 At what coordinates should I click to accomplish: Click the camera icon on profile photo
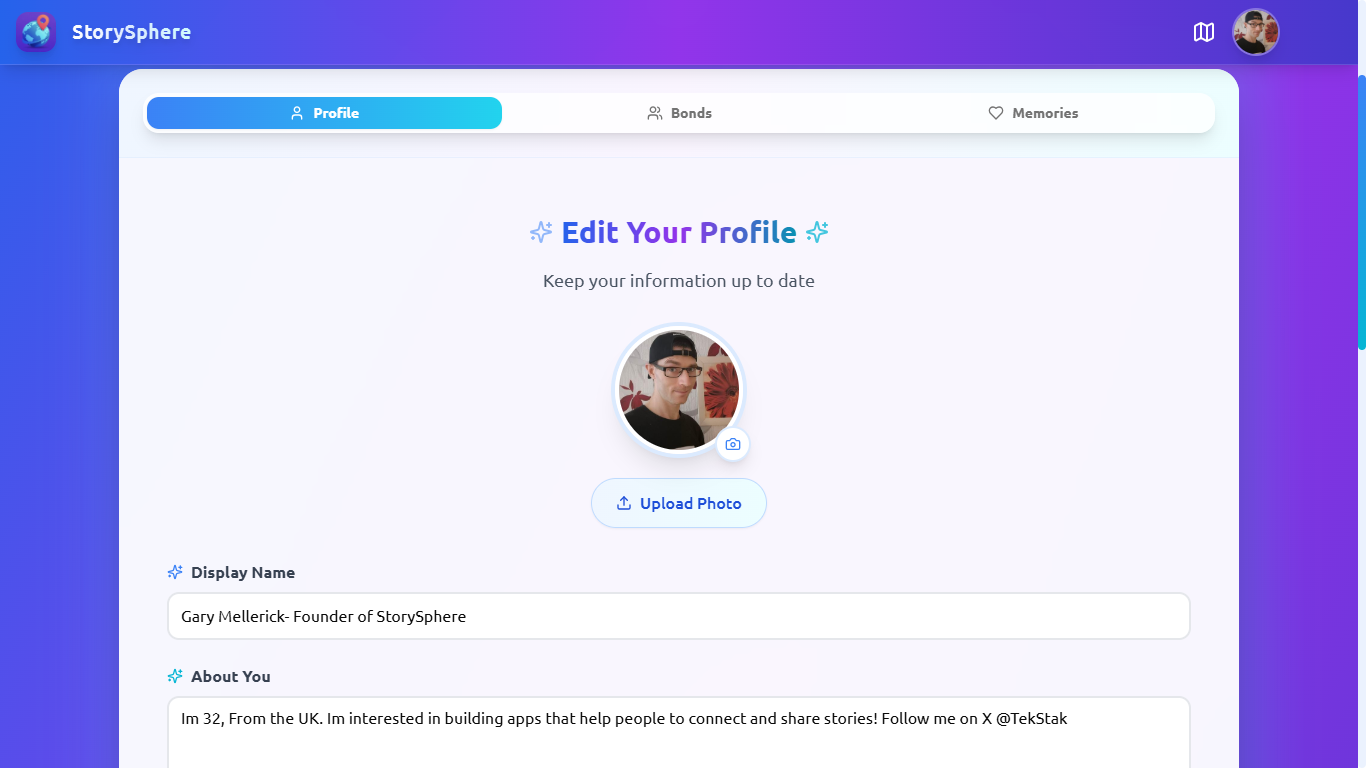pos(733,444)
